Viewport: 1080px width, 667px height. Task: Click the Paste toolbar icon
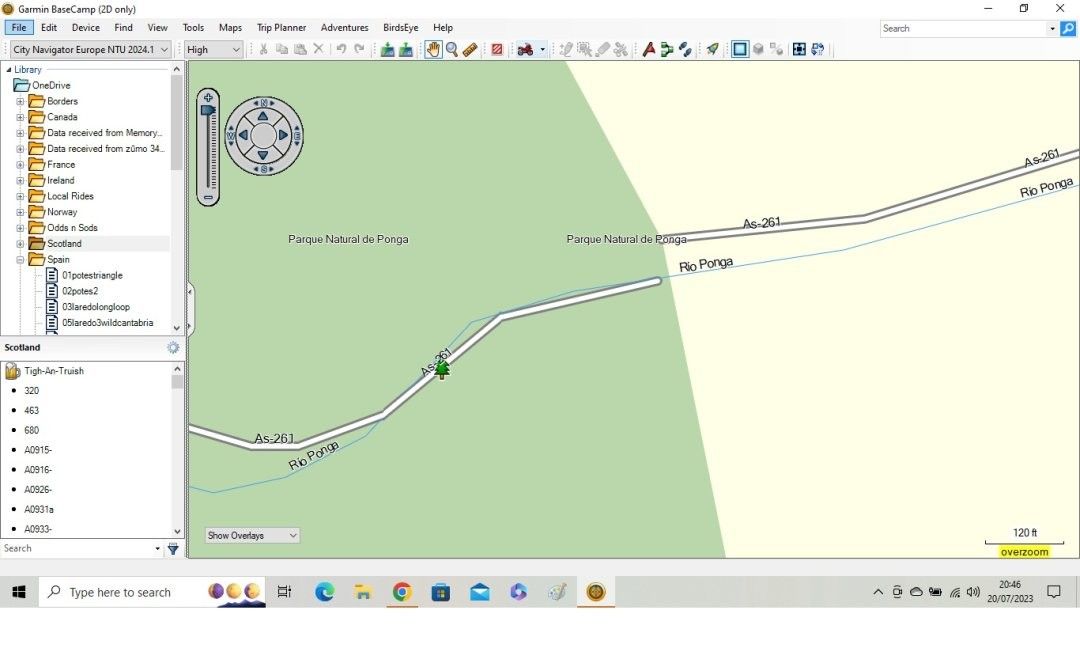pyautogui.click(x=300, y=50)
